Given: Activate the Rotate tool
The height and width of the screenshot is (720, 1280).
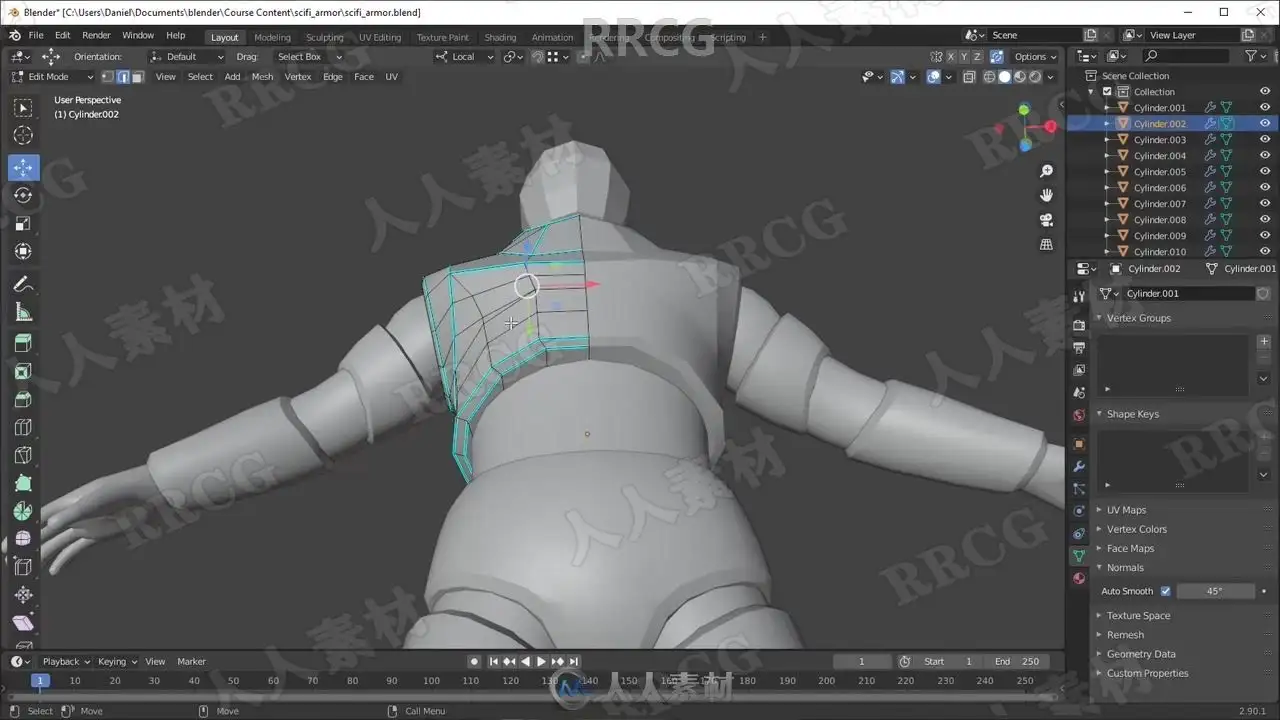Looking at the screenshot, I should 23,195.
